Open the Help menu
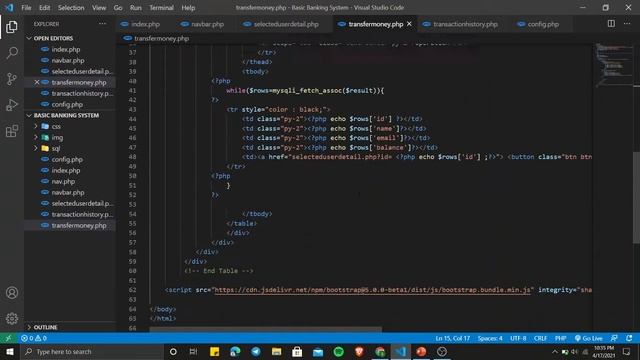Viewport: 640px width, 360px height. point(188,7)
